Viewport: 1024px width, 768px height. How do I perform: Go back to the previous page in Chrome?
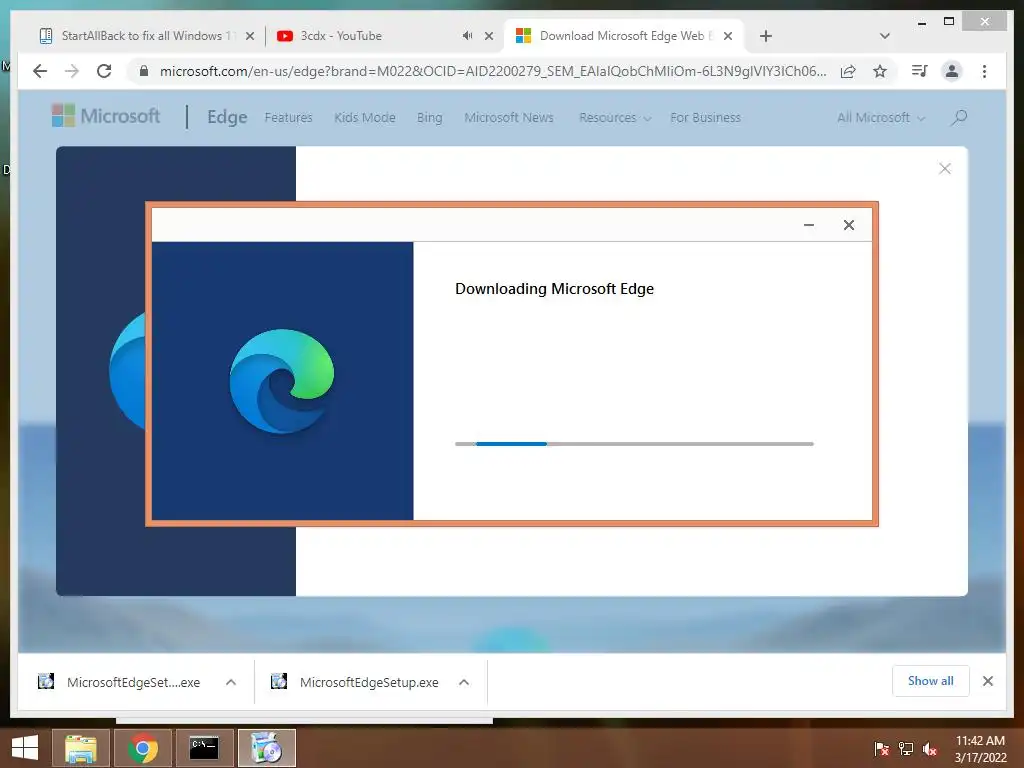40,71
